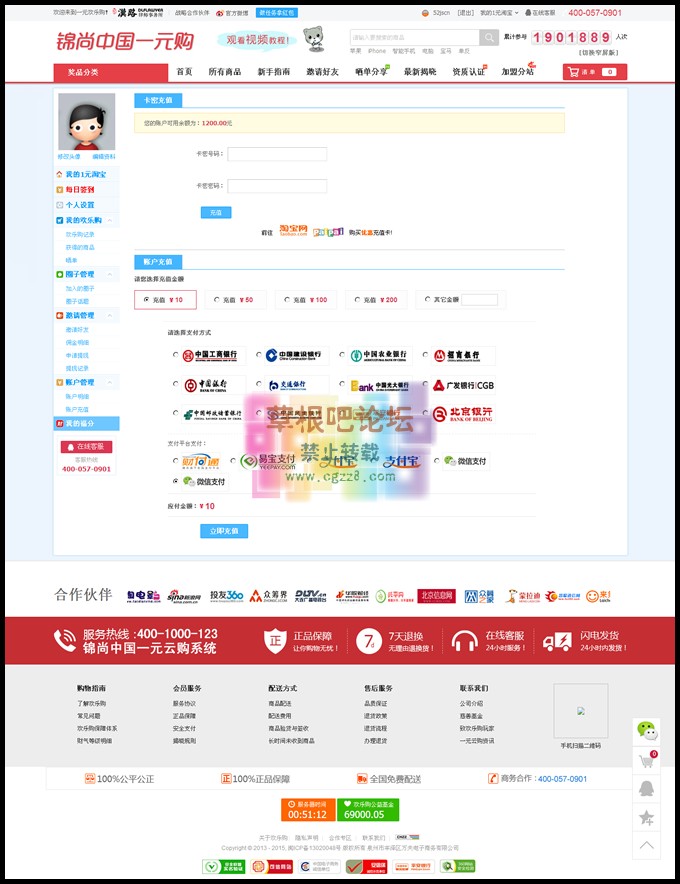680x884 pixels.
Task: Click the 我的福分 icon in sidebar
Action: tap(59, 423)
